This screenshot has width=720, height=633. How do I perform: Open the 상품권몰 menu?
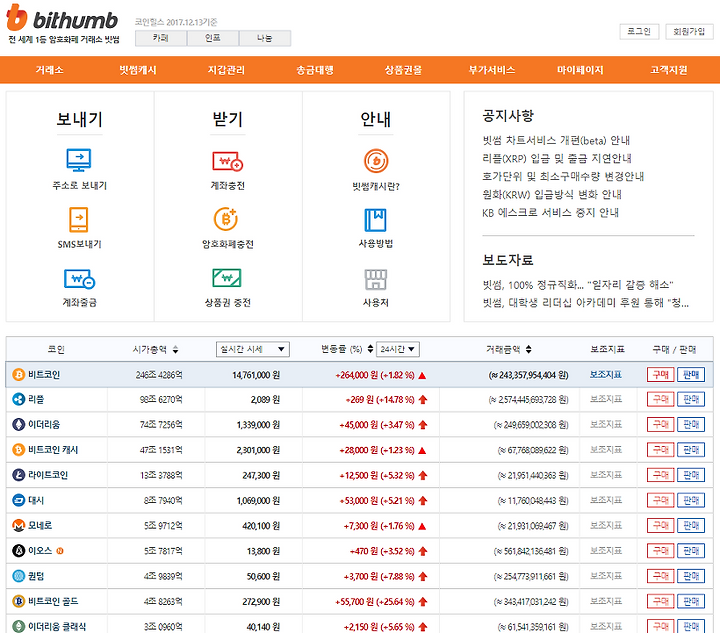coord(403,70)
